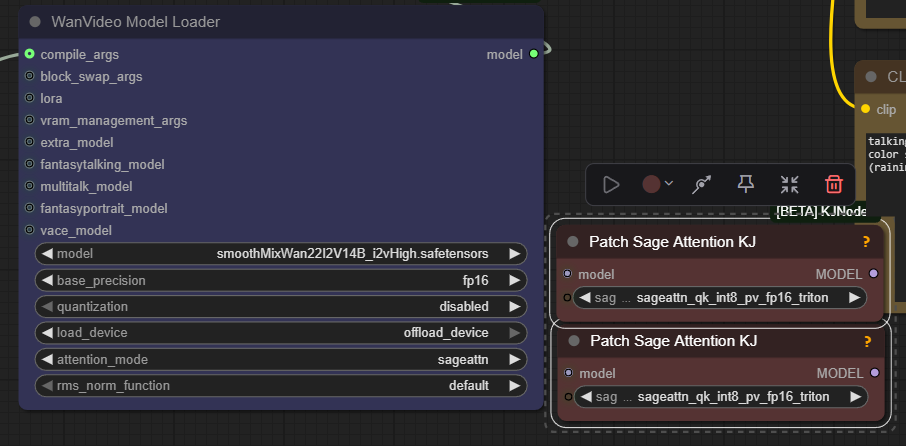Click the extra_model input socket
Image resolution: width=906 pixels, height=446 pixels.
[29, 142]
